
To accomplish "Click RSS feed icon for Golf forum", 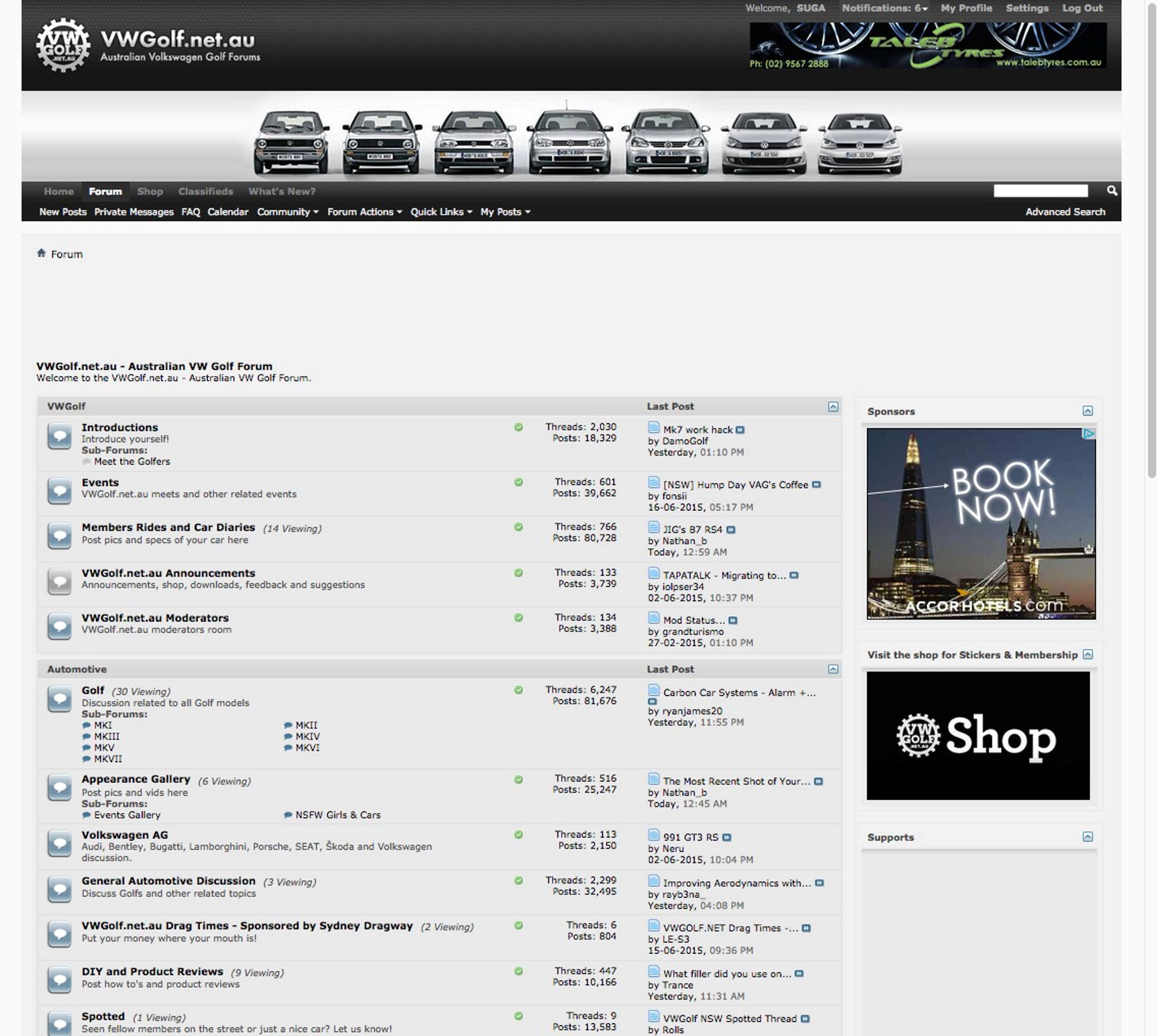I will click(x=518, y=690).
